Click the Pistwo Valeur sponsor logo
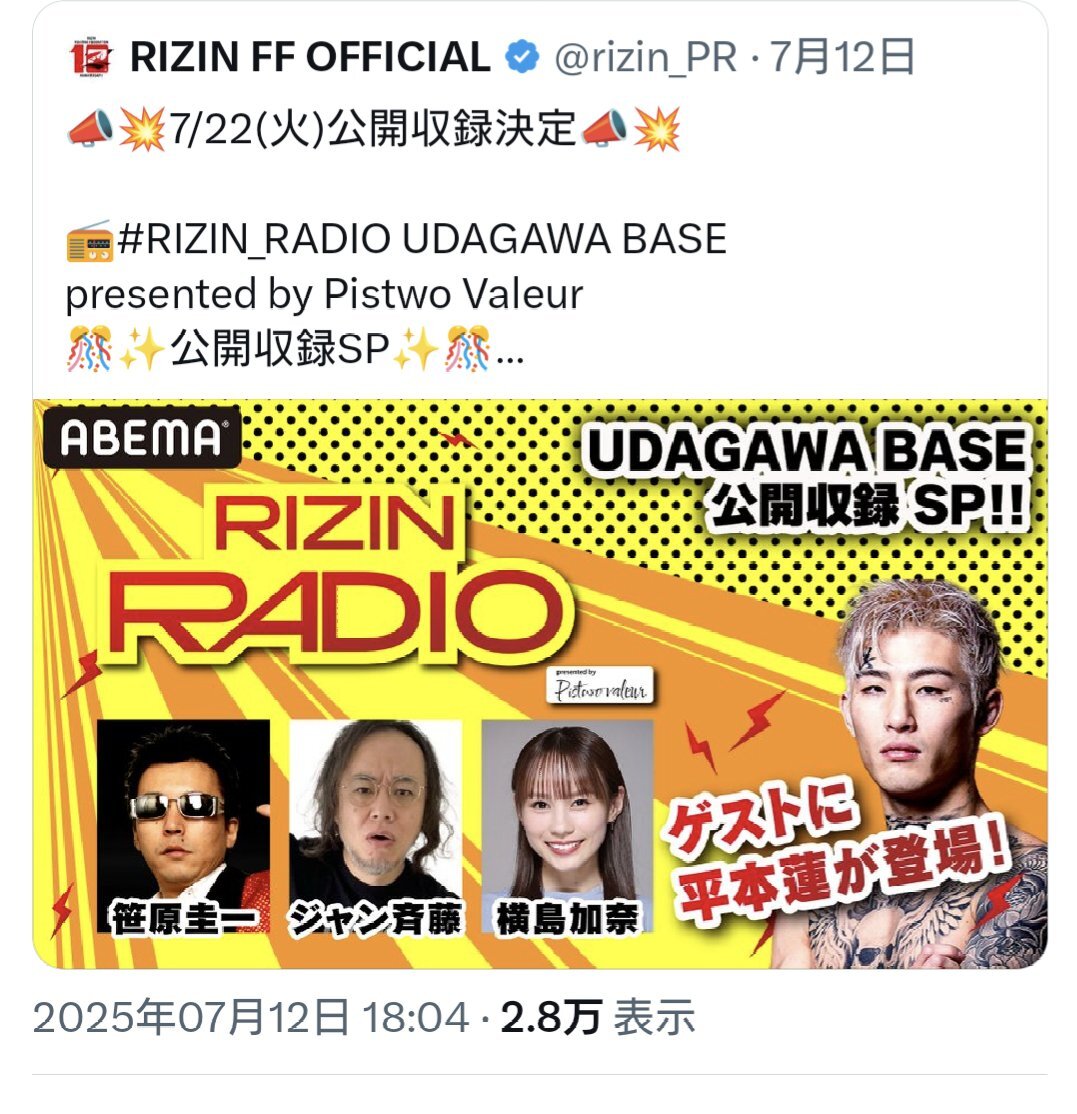The width and height of the screenshot is (1077, 1114). pos(600,685)
